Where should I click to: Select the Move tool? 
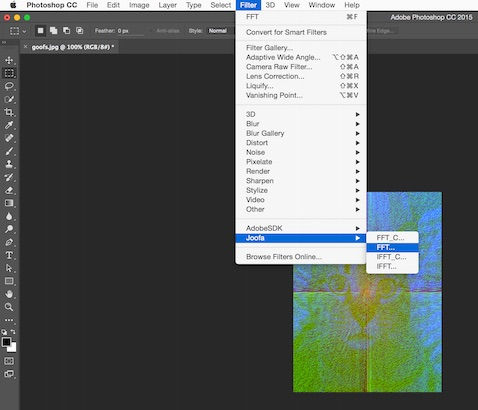[x=9, y=60]
